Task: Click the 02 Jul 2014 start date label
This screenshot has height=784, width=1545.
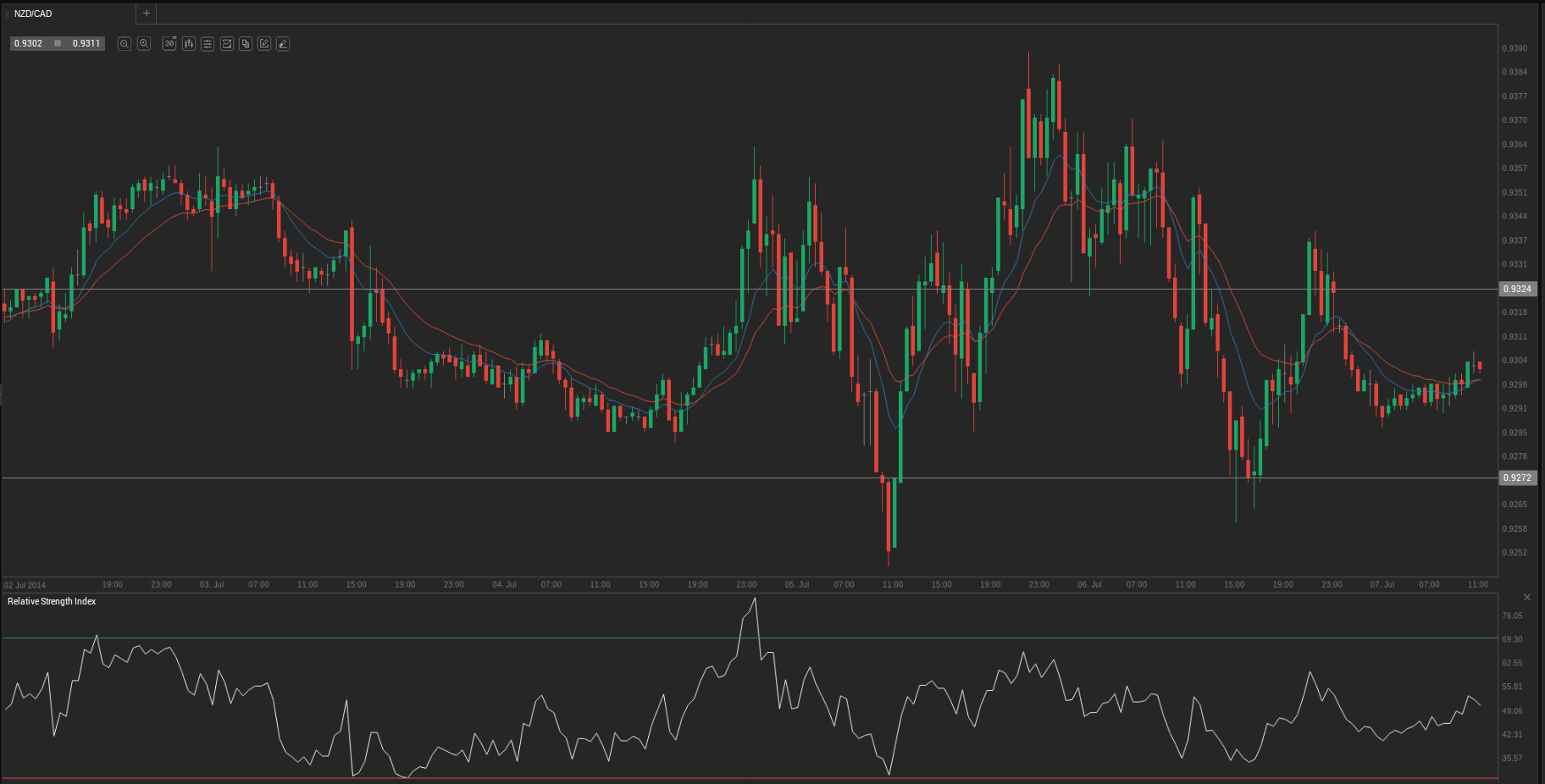Action: pos(25,585)
